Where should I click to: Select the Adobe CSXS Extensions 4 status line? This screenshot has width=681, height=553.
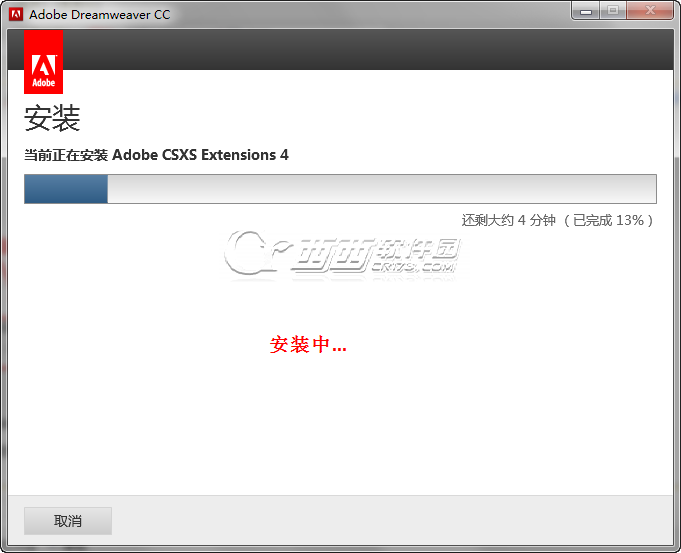[x=156, y=155]
